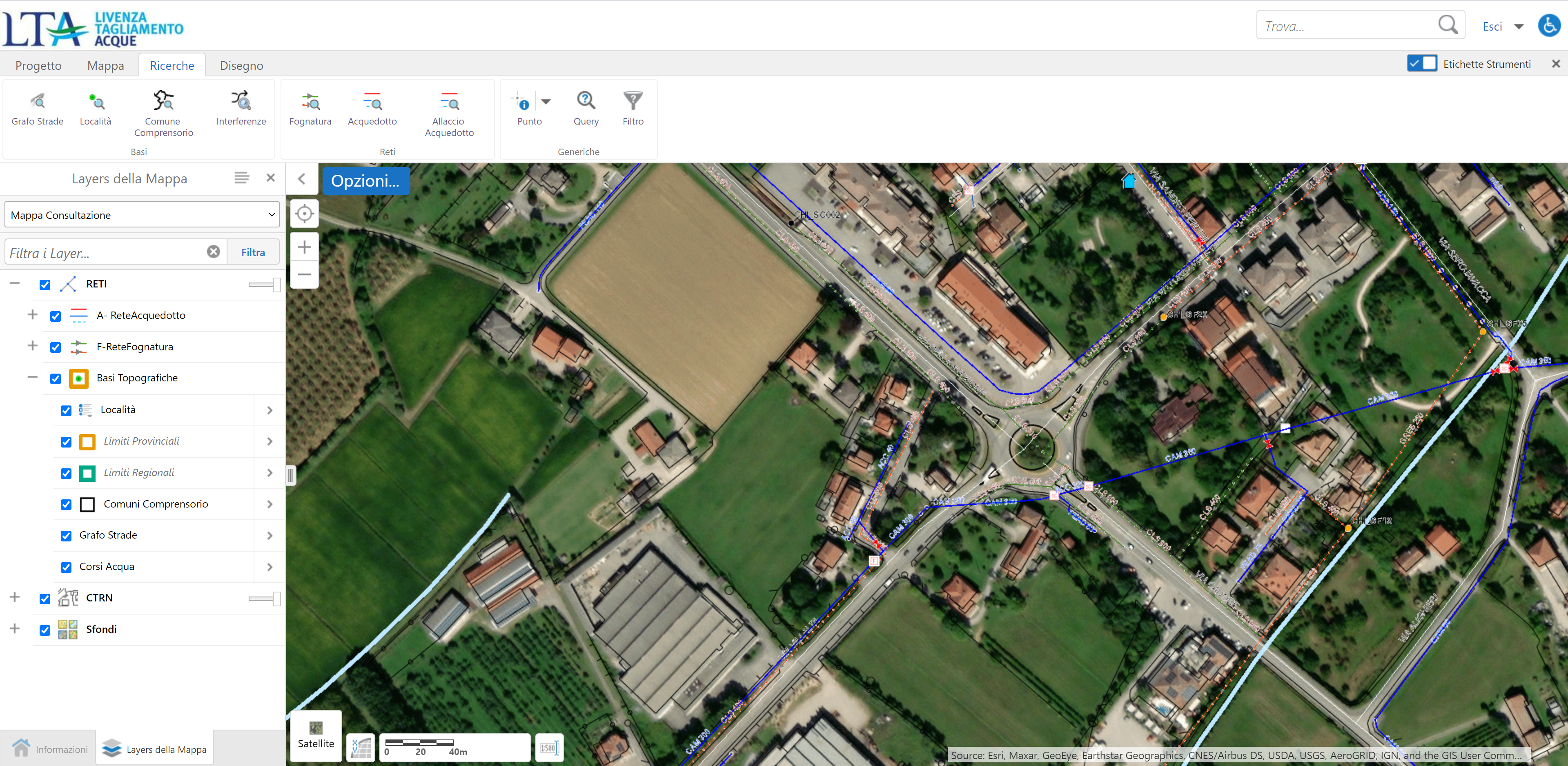Screen dimensions: 1568x766
Task: Switch to the Disegno tab
Action: [x=241, y=65]
